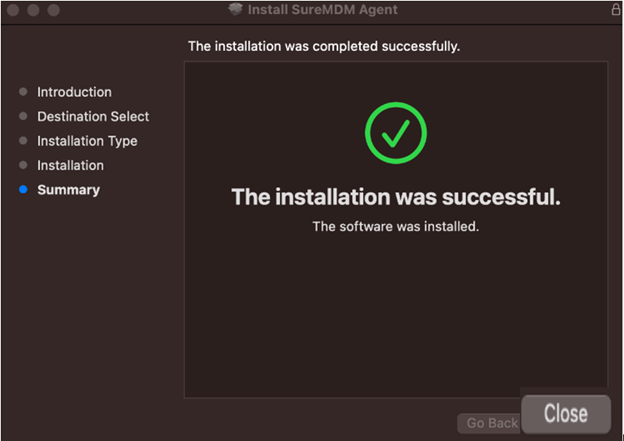
Task: Select the Introduction step
Action: click(74, 92)
